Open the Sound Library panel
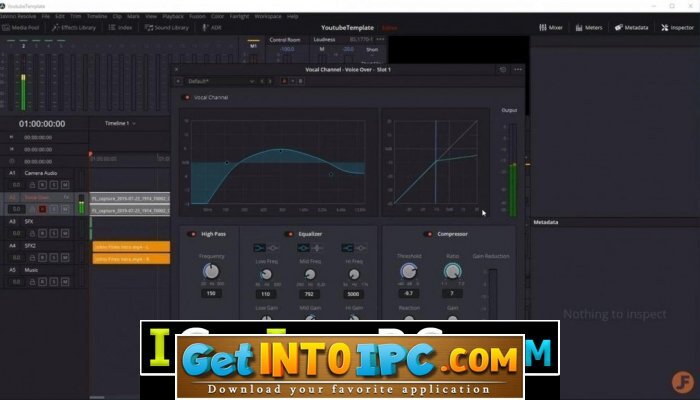This screenshot has width=700, height=400. [167, 27]
